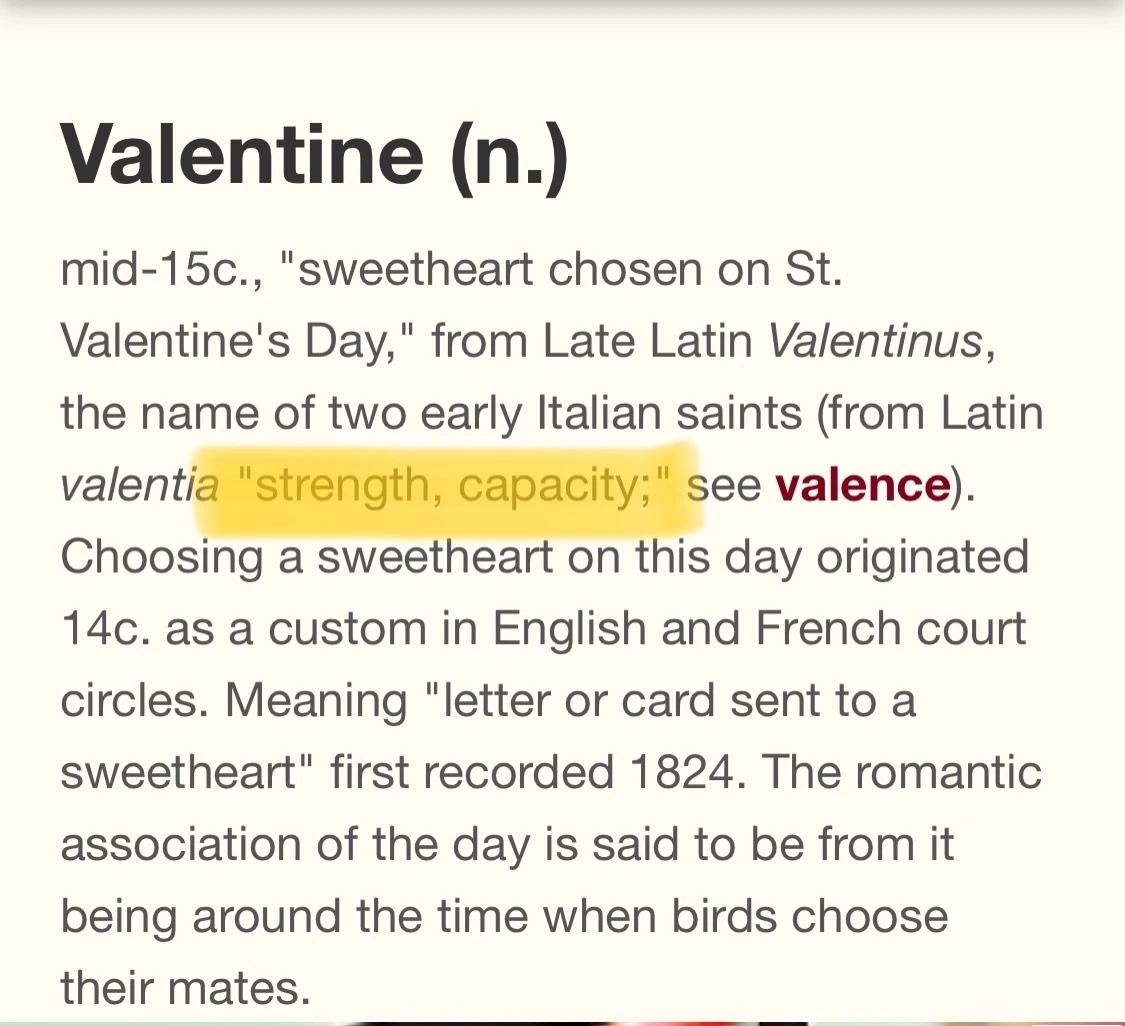Click the italic word Valentinus
Viewport: 1125px width, 1026px height.
[875, 341]
